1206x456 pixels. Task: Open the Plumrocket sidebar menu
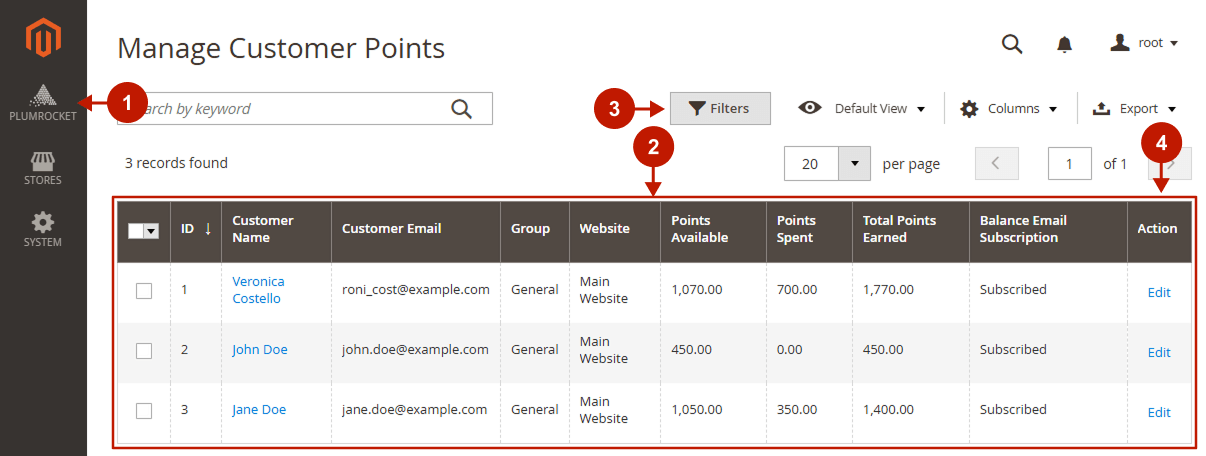pyautogui.click(x=43, y=104)
